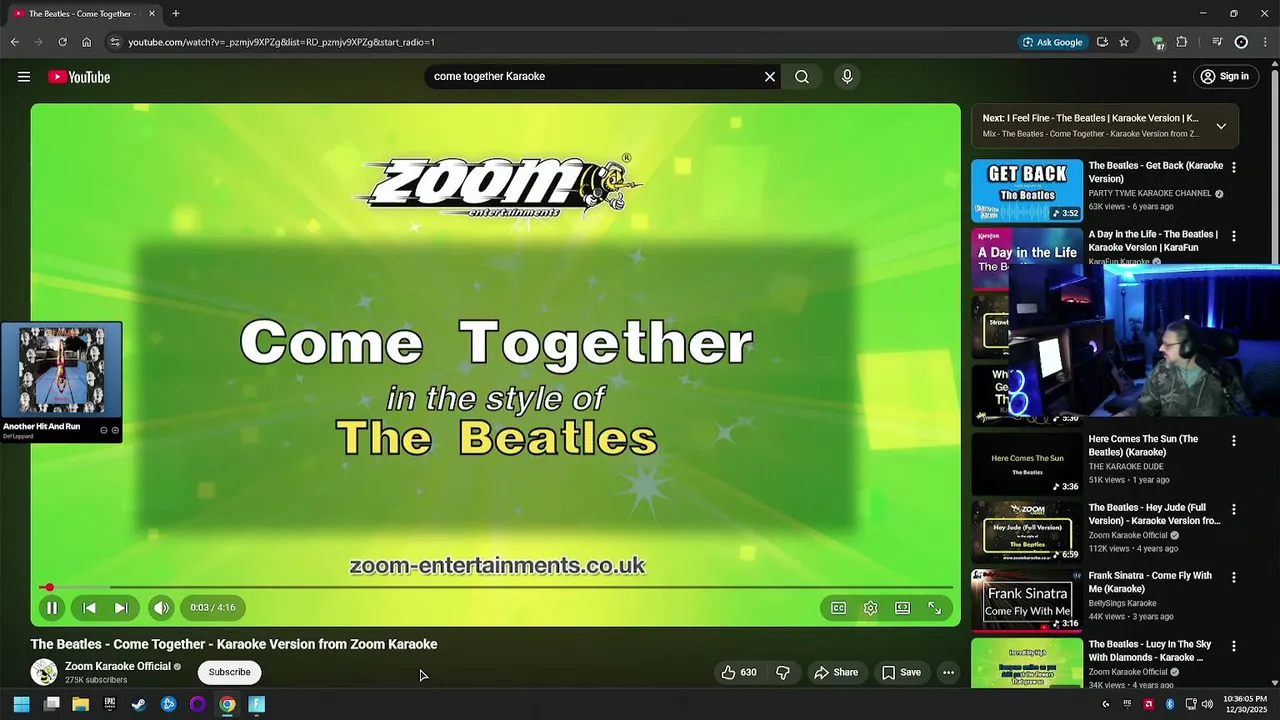This screenshot has height=720, width=1280.
Task: Dislike the Come Together karaoke video
Action: click(x=783, y=672)
